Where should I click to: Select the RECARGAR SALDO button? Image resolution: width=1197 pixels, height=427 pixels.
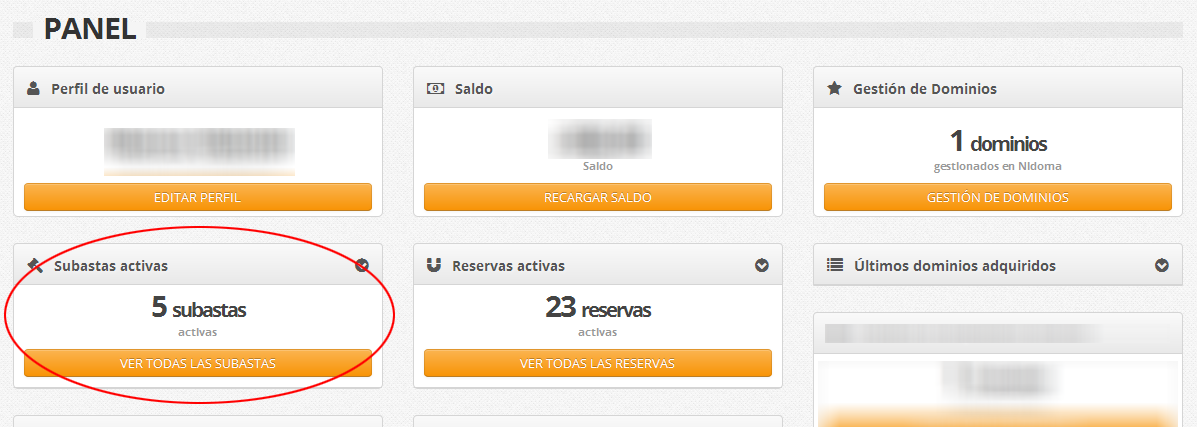[598, 197]
